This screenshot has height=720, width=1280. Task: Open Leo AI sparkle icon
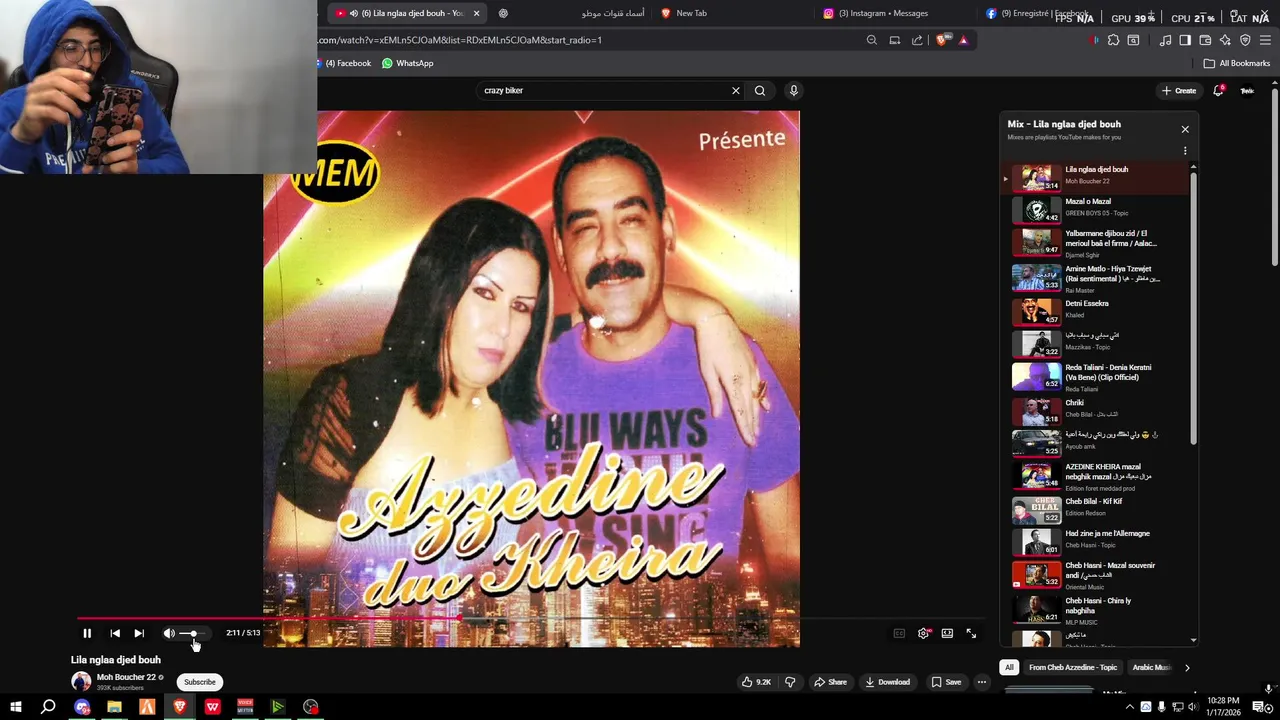click(x=1225, y=40)
